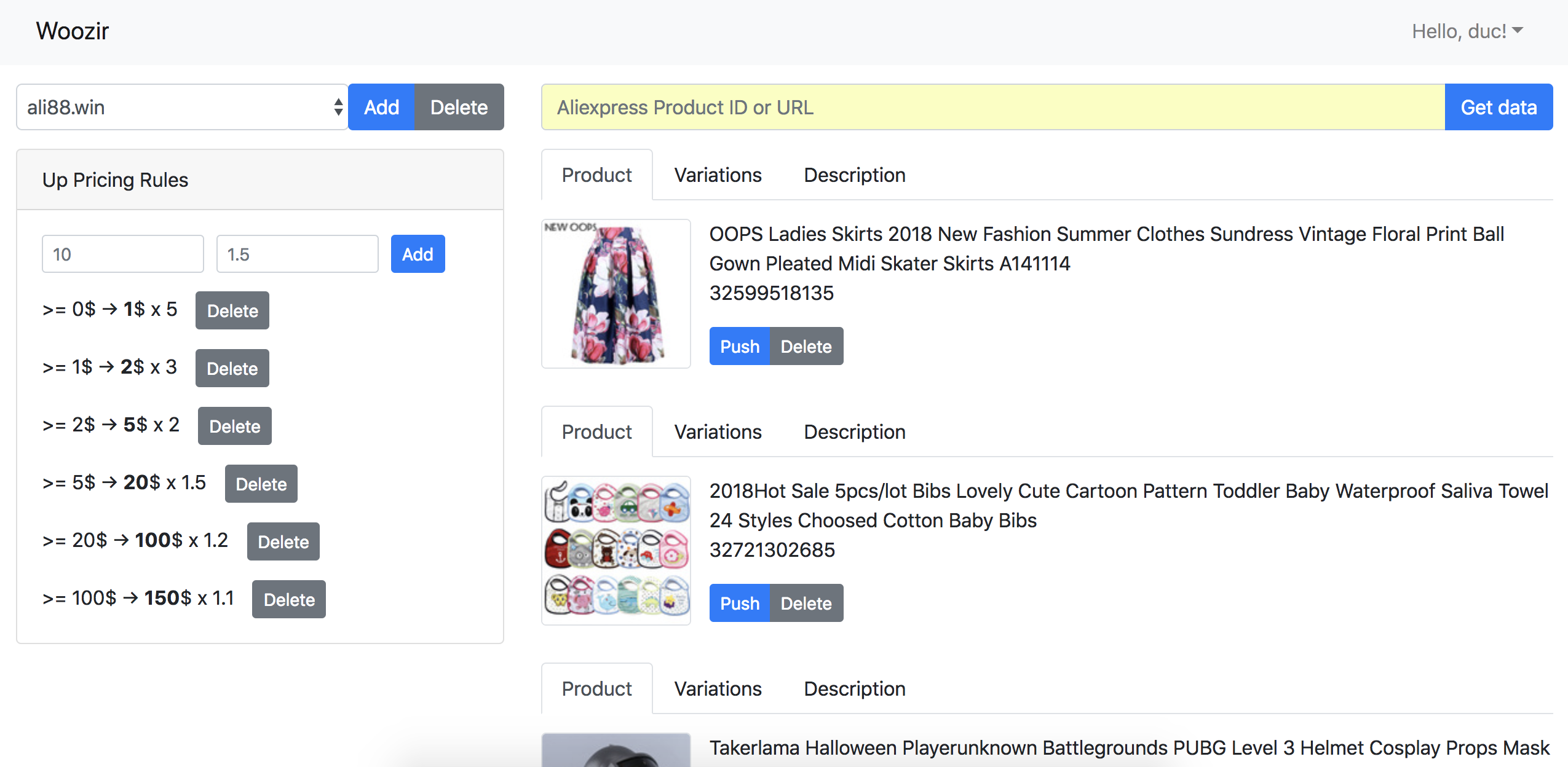Click the product ID 32599518135
Image resolution: width=1568 pixels, height=767 pixels.
[x=772, y=293]
